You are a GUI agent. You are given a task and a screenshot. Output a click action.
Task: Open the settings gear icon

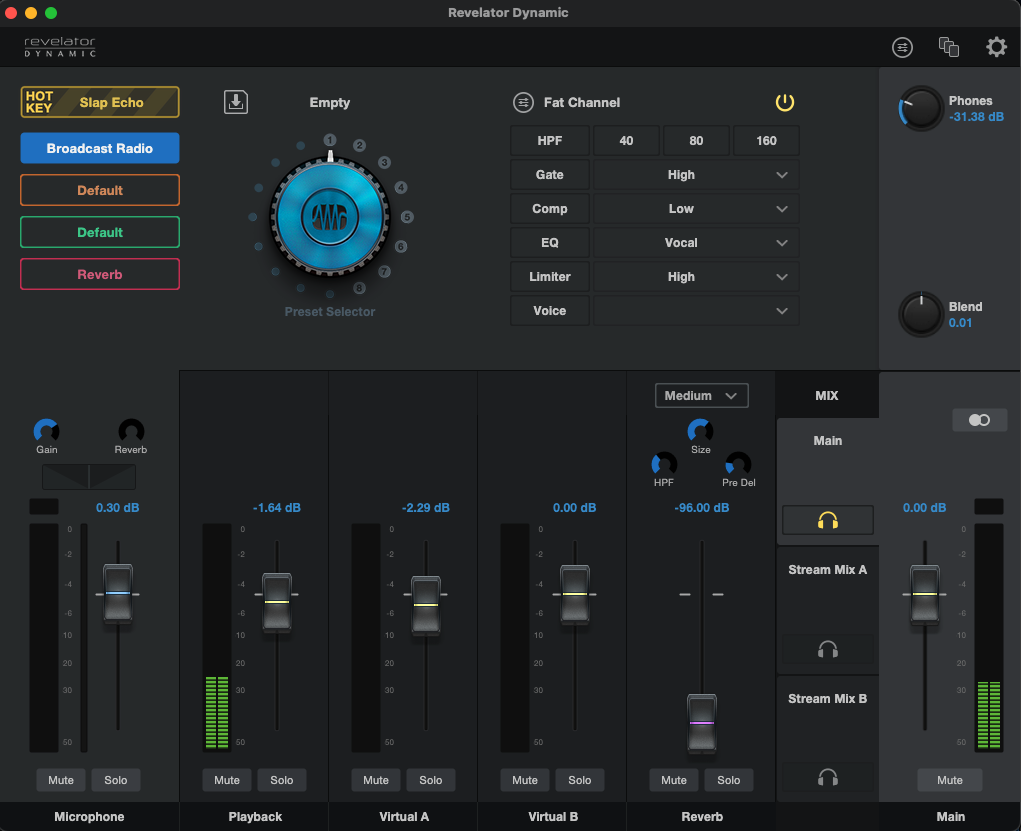996,47
